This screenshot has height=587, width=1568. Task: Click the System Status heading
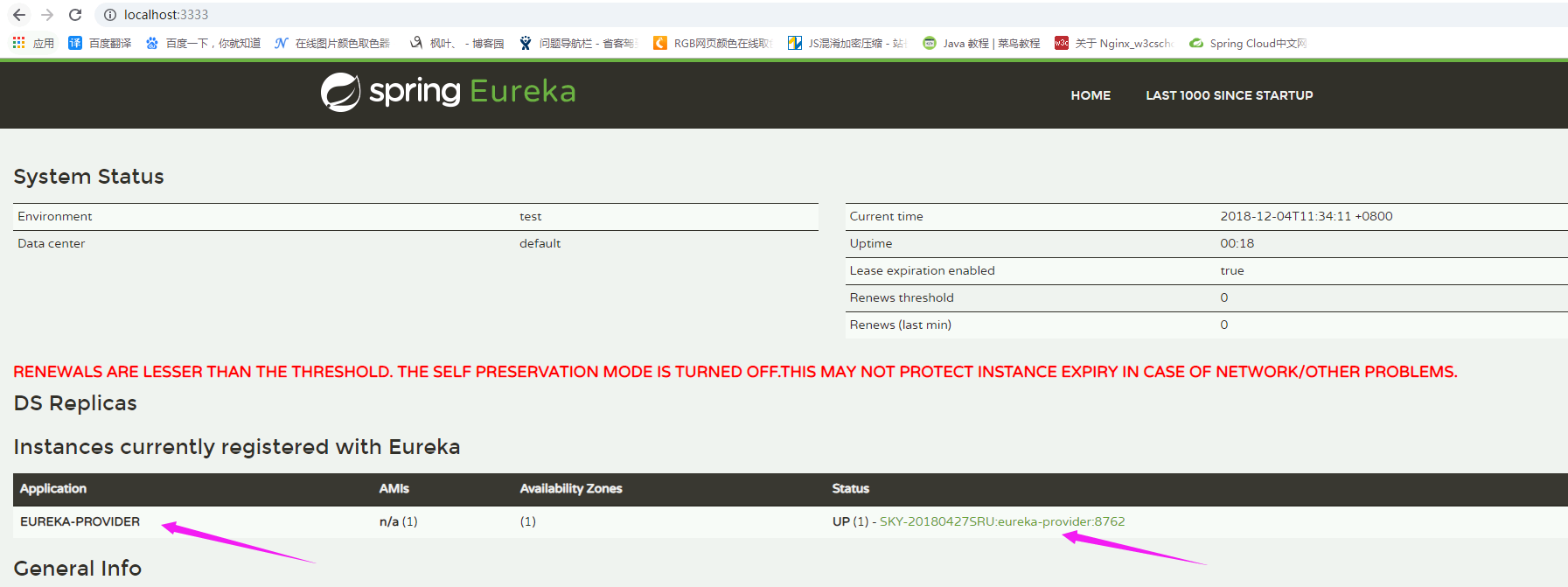[x=88, y=177]
